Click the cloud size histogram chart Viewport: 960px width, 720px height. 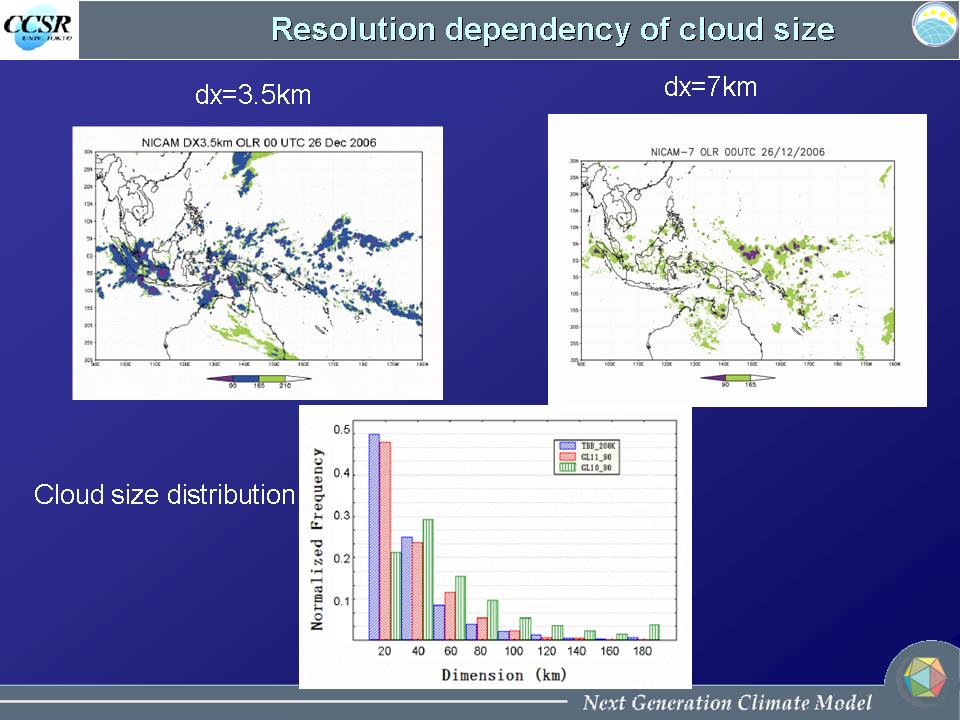click(495, 545)
